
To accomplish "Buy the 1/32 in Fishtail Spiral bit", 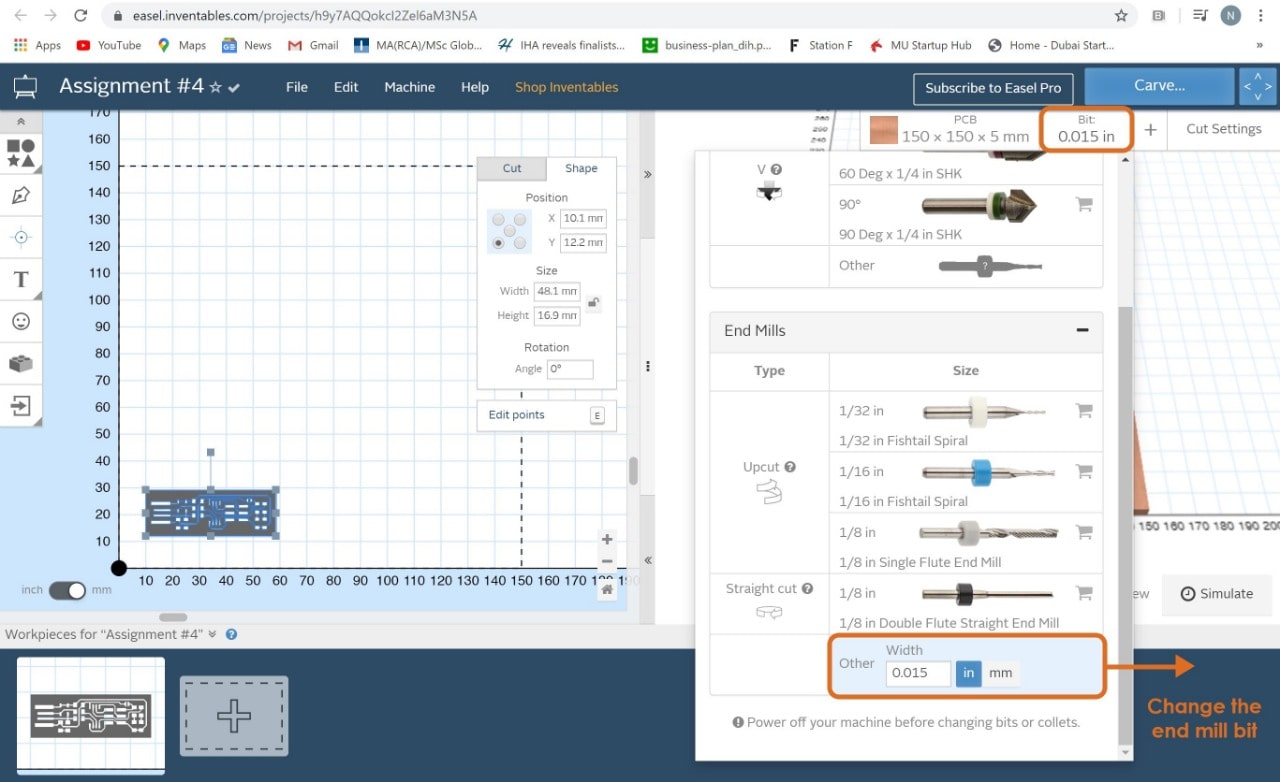I will (x=1083, y=410).
